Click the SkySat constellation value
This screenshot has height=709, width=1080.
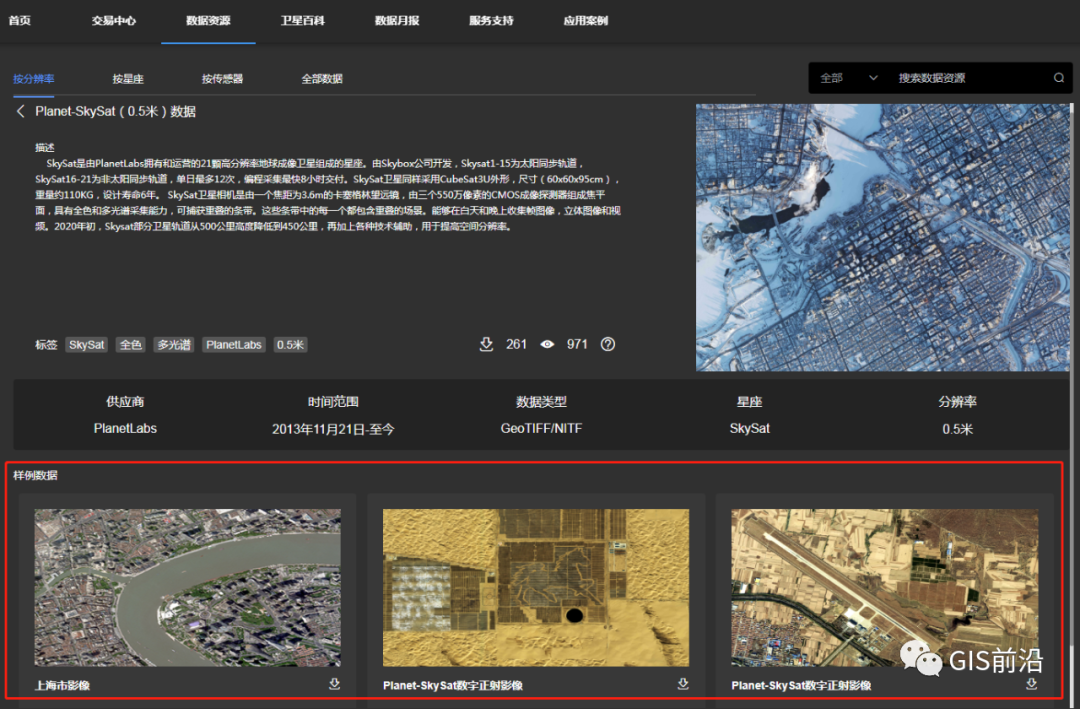749,429
